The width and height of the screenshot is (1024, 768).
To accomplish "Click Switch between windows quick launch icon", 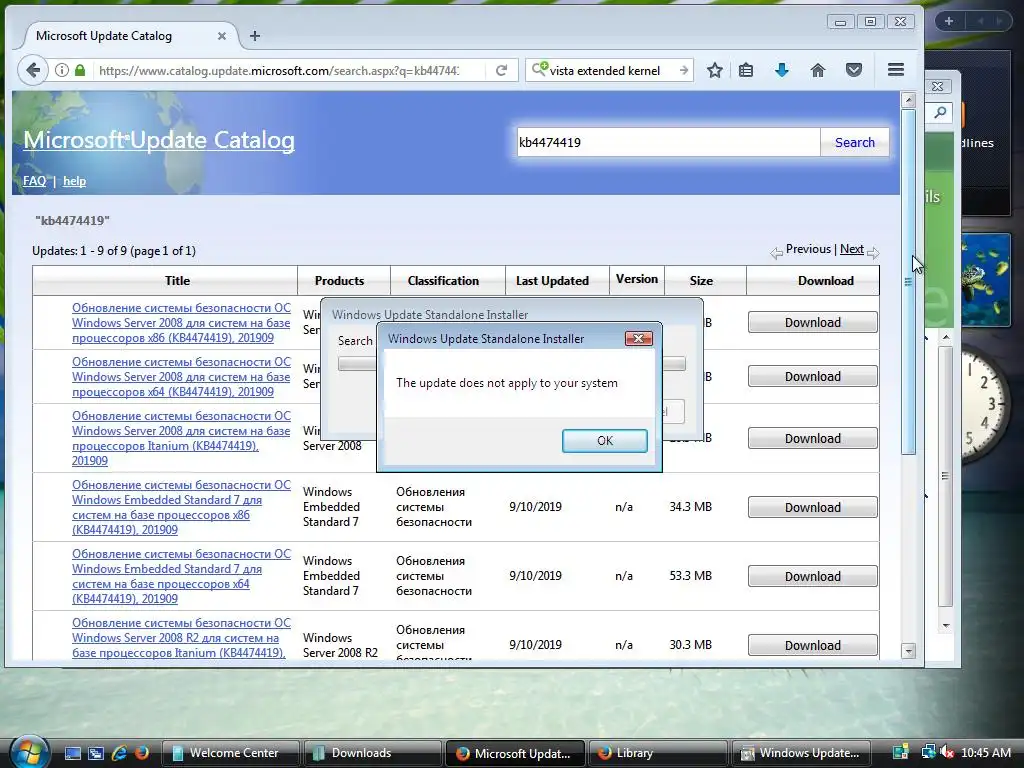I will (x=95, y=753).
